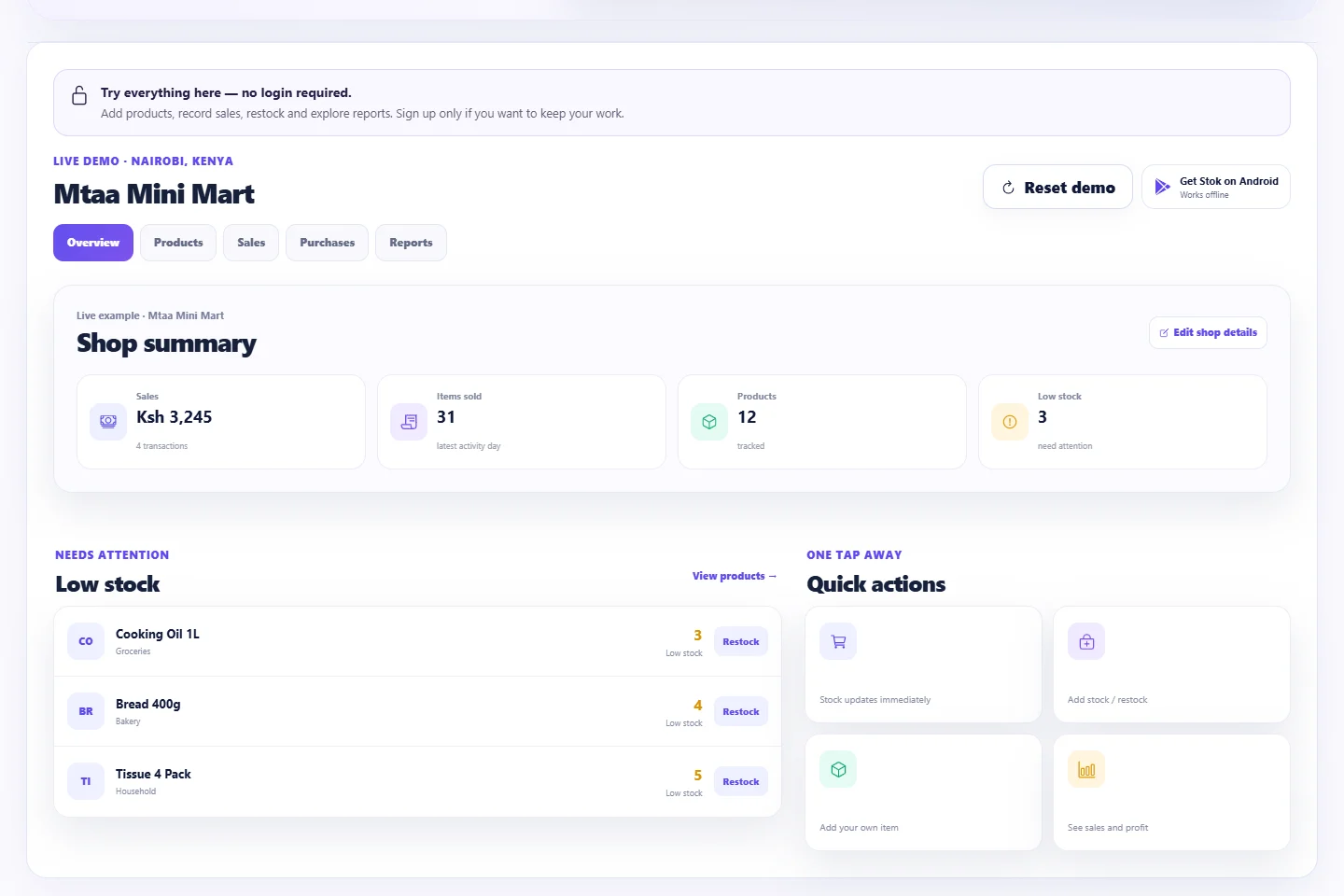Restock Tissue 4 Pack
Viewport: 1344px width, 896px height.
point(741,781)
